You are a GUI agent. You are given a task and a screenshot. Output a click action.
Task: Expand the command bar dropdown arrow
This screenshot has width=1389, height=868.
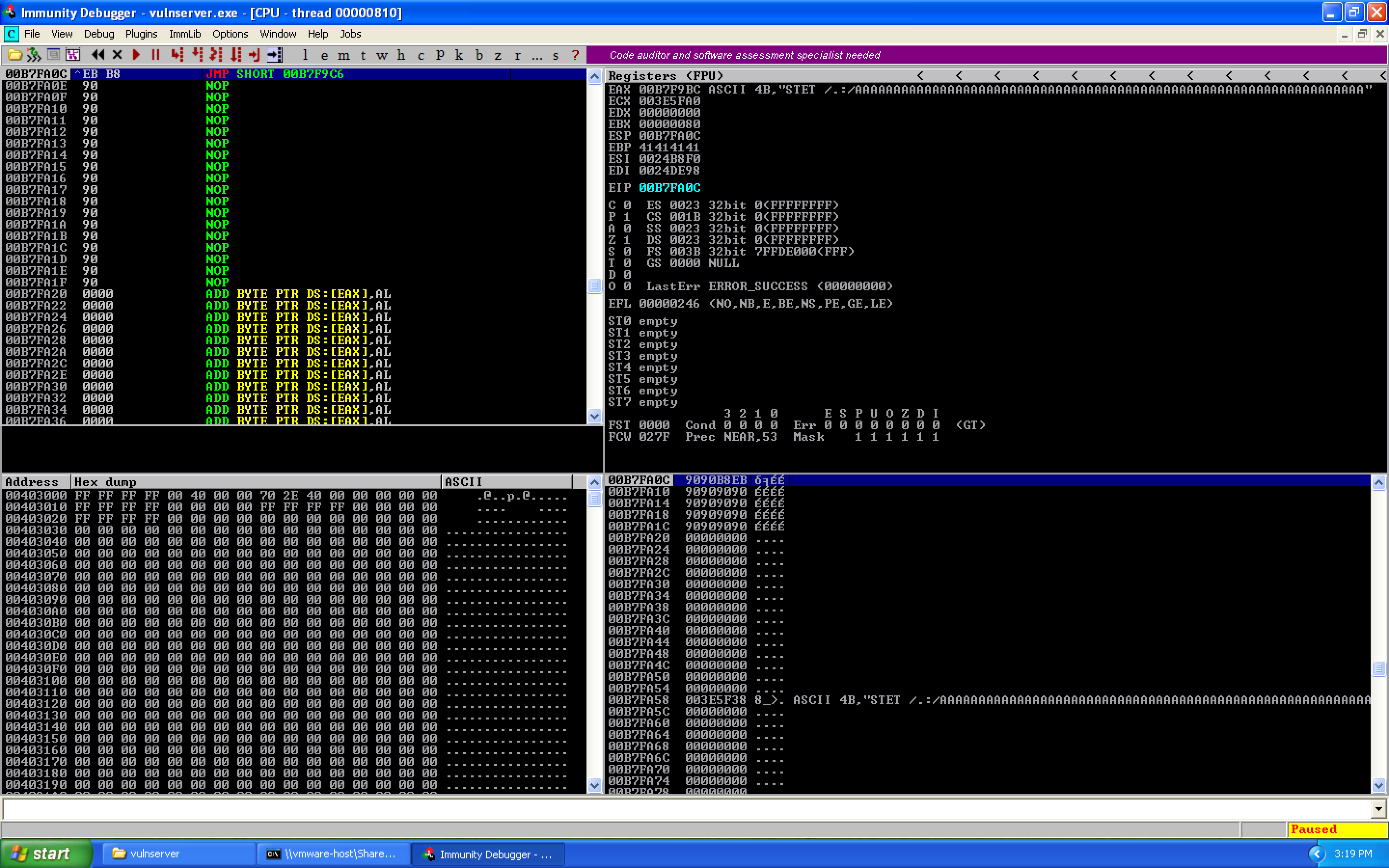point(1379,810)
